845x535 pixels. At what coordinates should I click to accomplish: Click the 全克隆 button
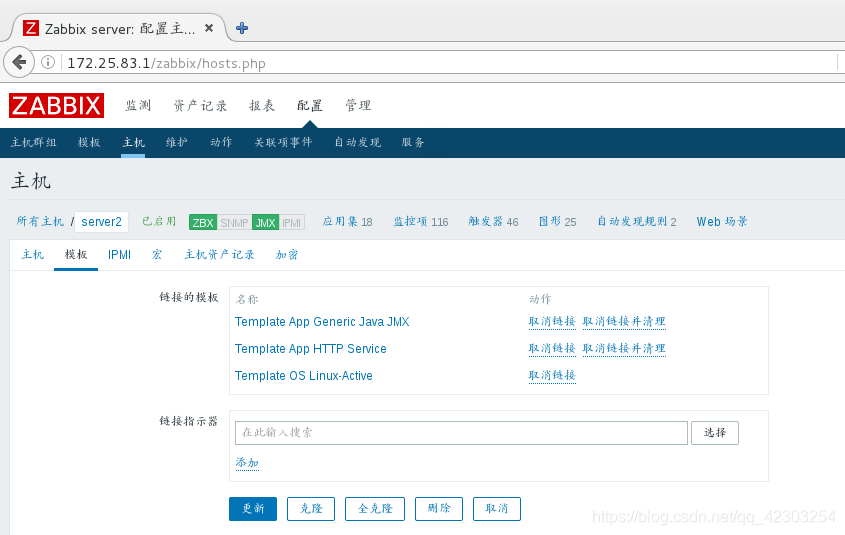click(x=375, y=509)
